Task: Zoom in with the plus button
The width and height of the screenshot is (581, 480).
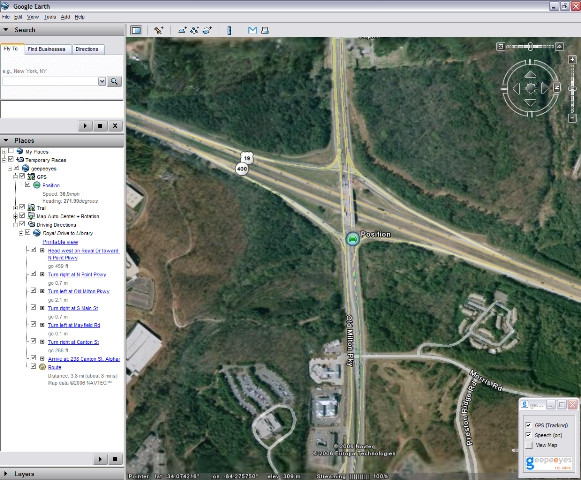Action: tap(572, 59)
